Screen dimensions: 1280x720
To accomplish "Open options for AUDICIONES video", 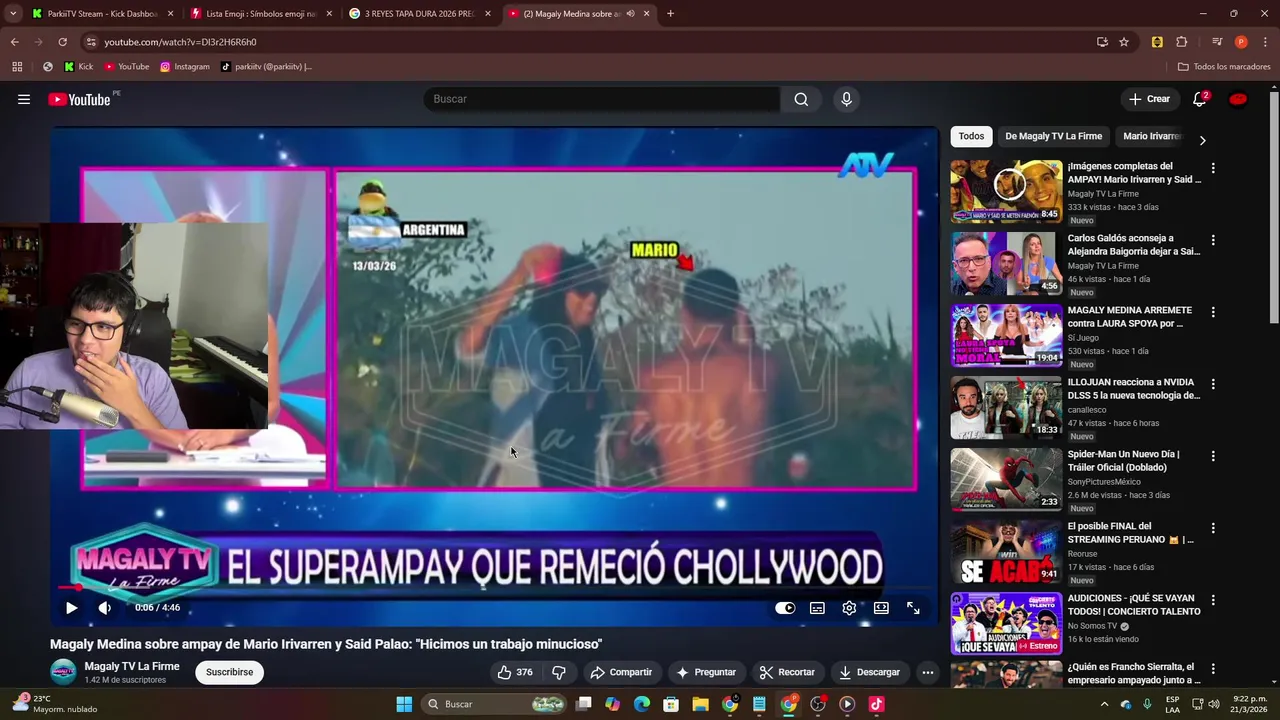I will (x=1213, y=600).
